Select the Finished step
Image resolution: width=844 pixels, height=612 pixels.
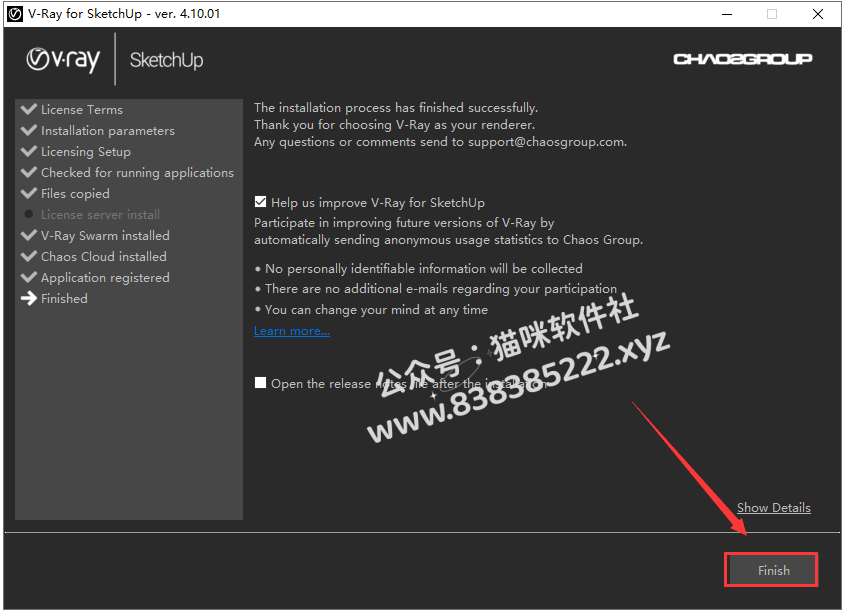64,299
